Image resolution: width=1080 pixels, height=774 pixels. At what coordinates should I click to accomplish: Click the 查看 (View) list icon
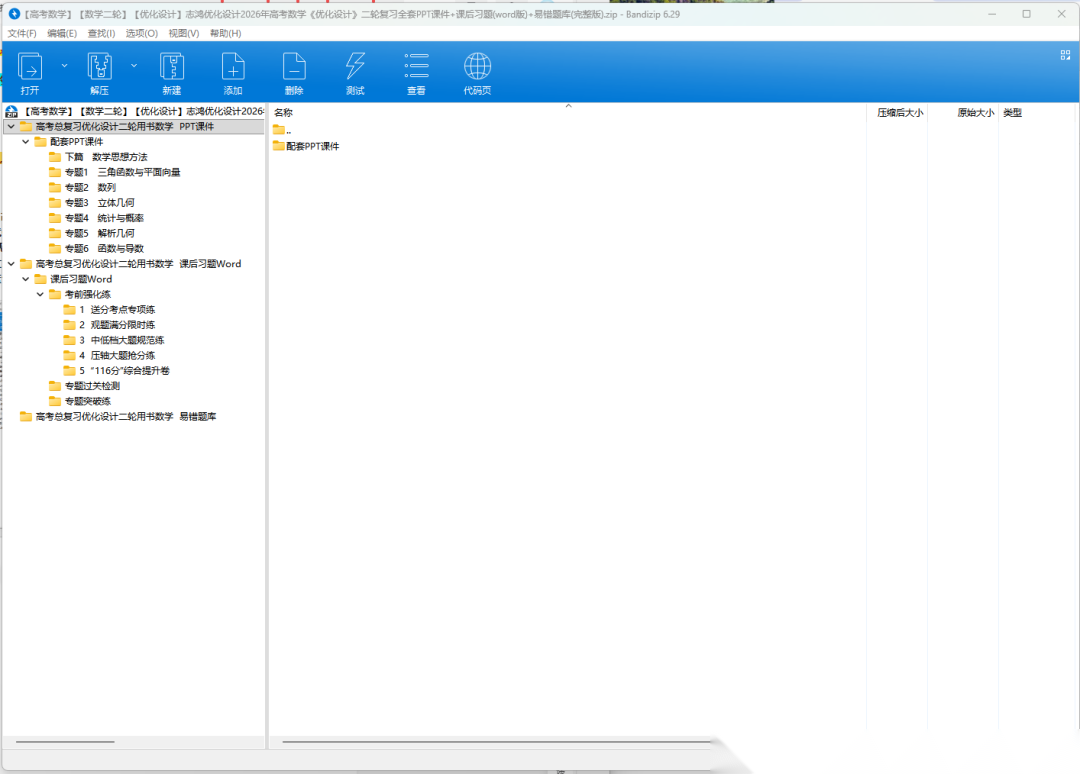click(x=416, y=67)
